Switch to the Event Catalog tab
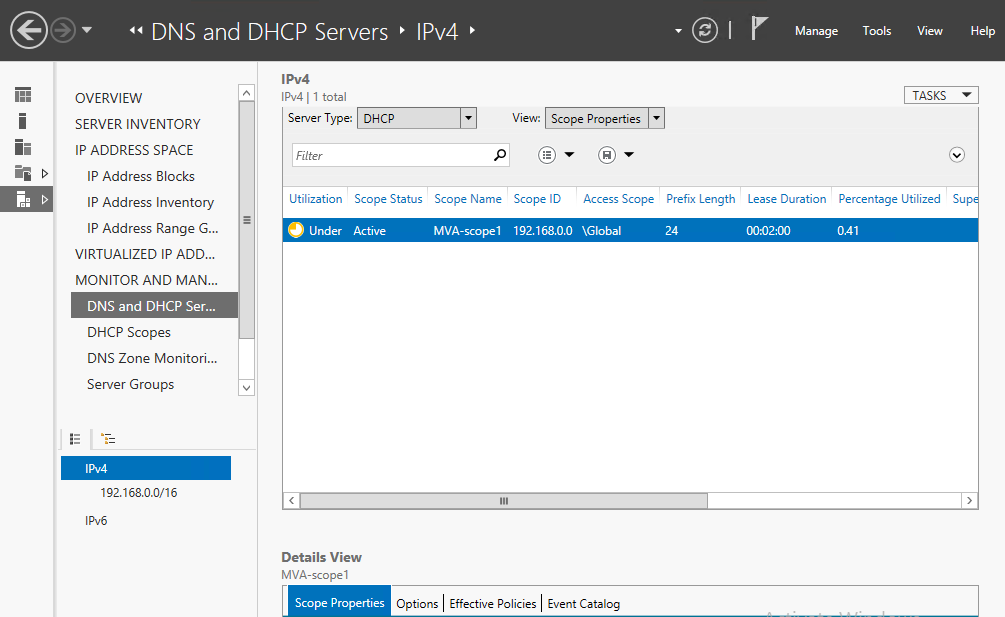This screenshot has width=1005, height=617. pos(584,604)
